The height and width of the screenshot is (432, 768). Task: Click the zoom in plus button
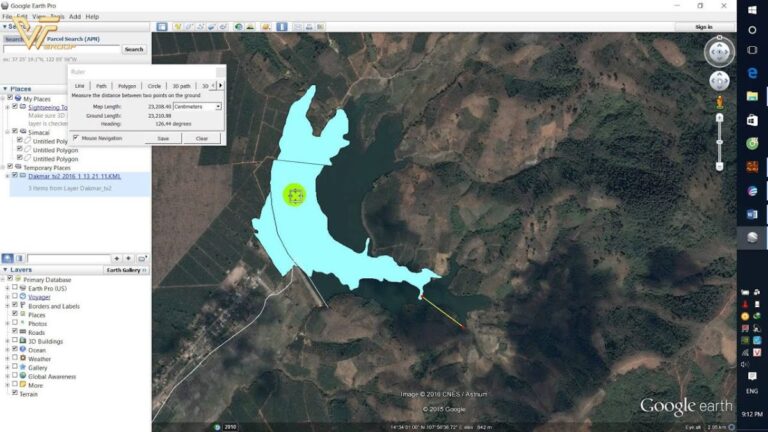point(719,118)
